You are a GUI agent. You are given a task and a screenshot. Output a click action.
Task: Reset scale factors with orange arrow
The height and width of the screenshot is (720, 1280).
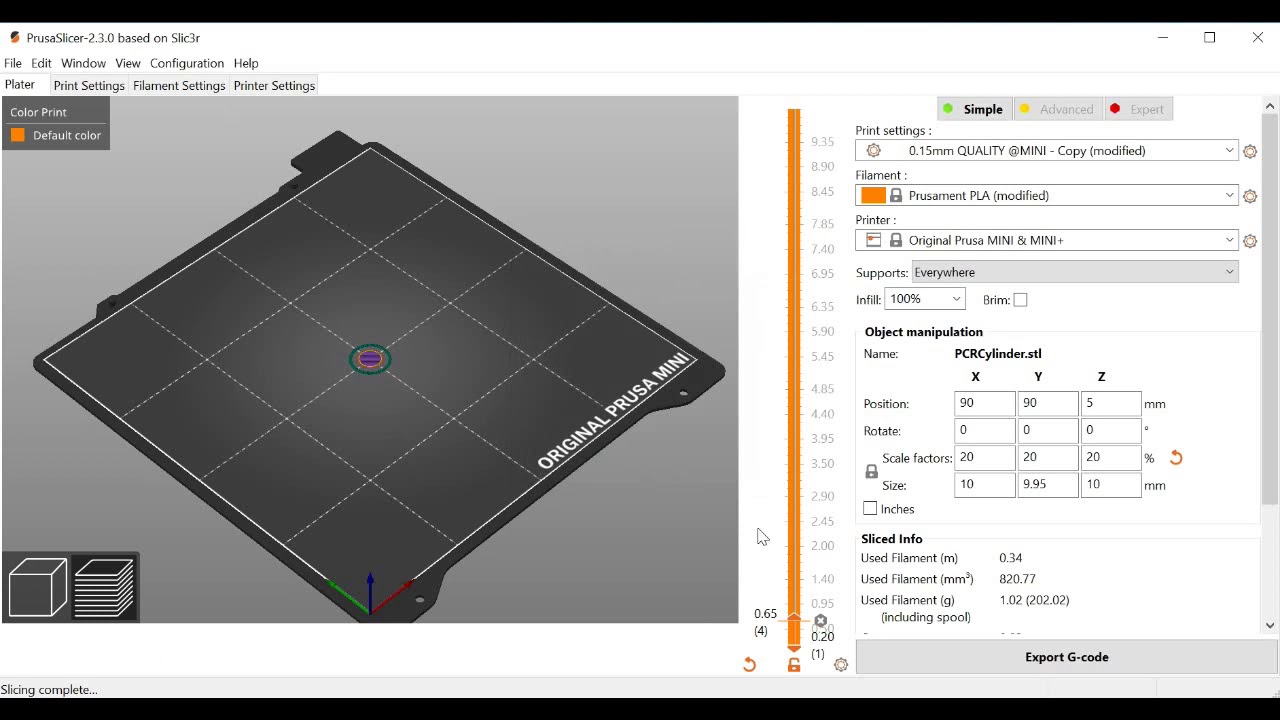[x=1176, y=458]
